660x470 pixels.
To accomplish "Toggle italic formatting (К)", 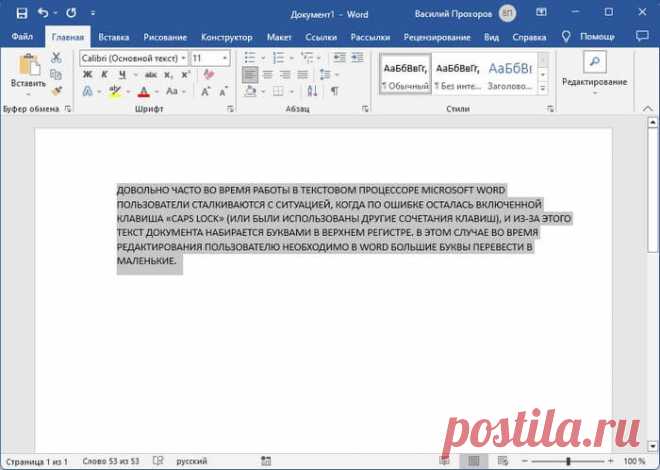I will click(x=104, y=74).
